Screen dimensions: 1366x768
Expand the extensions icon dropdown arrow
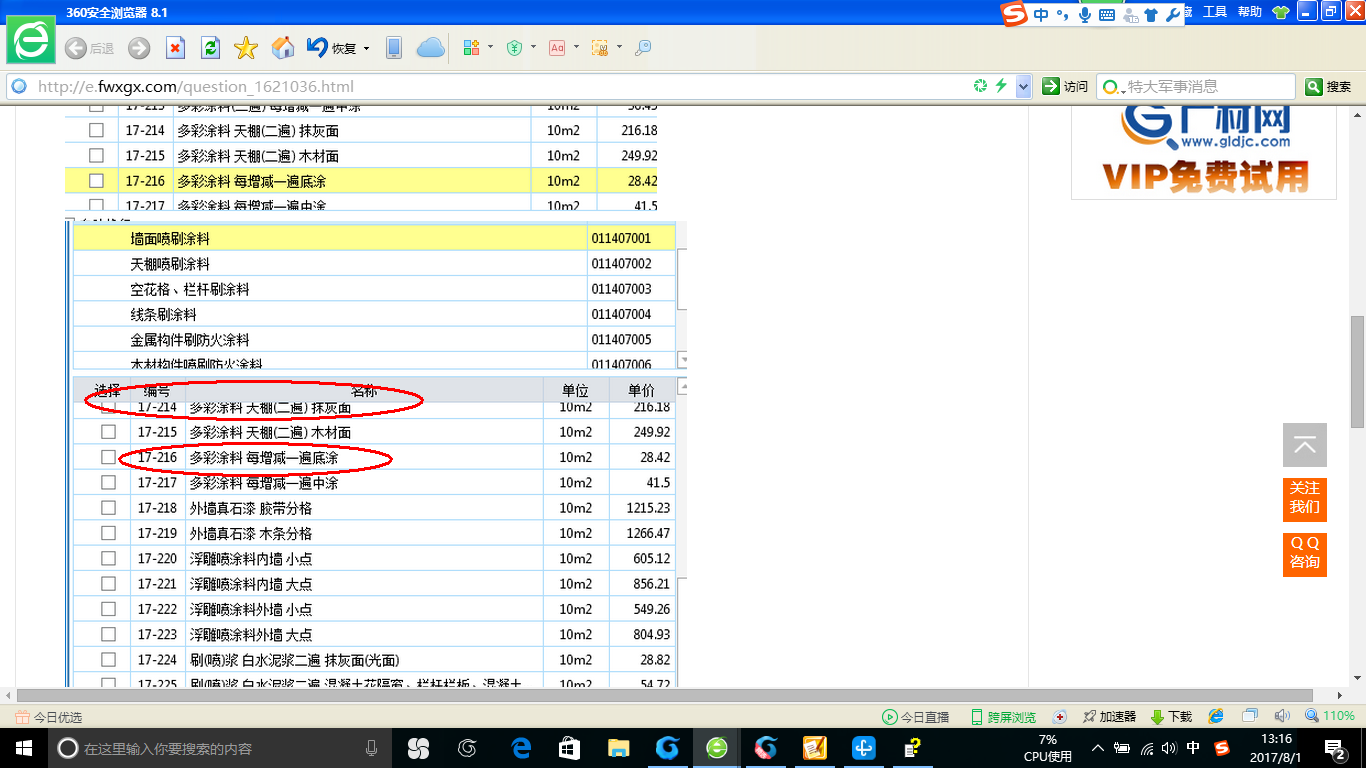[490, 48]
